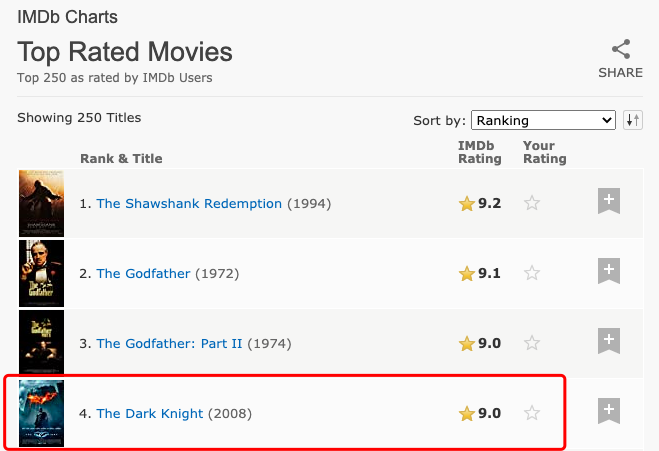Rate The Godfather using the empty star

click(x=532, y=273)
